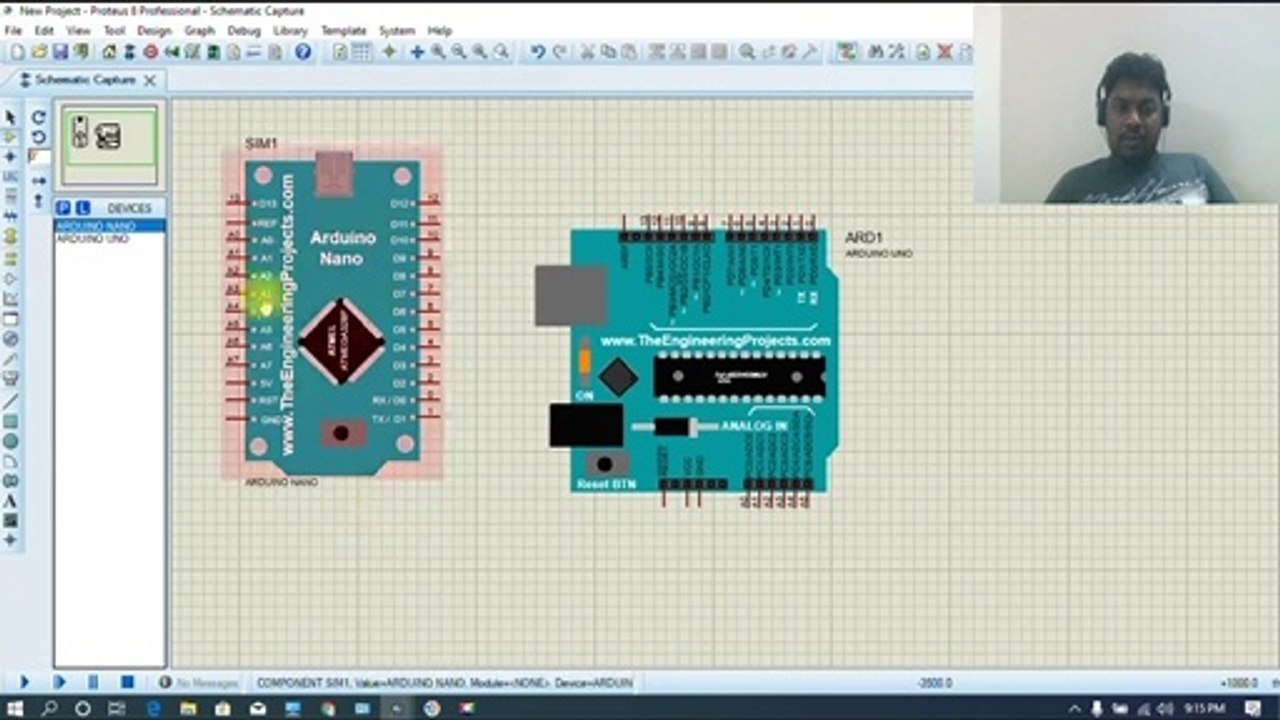Rotate clockwise using the rotation icon
The height and width of the screenshot is (720, 1280).
pyautogui.click(x=38, y=118)
